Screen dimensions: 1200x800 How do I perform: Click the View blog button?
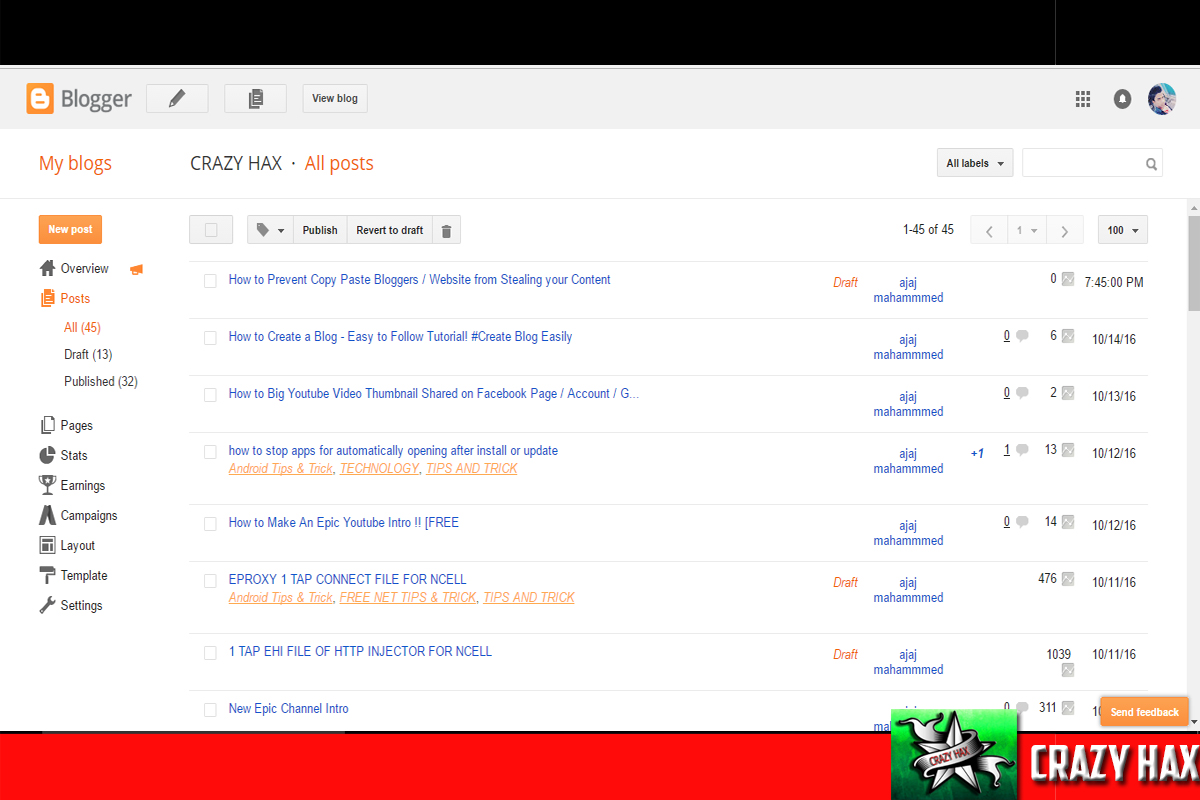pyautogui.click(x=335, y=98)
